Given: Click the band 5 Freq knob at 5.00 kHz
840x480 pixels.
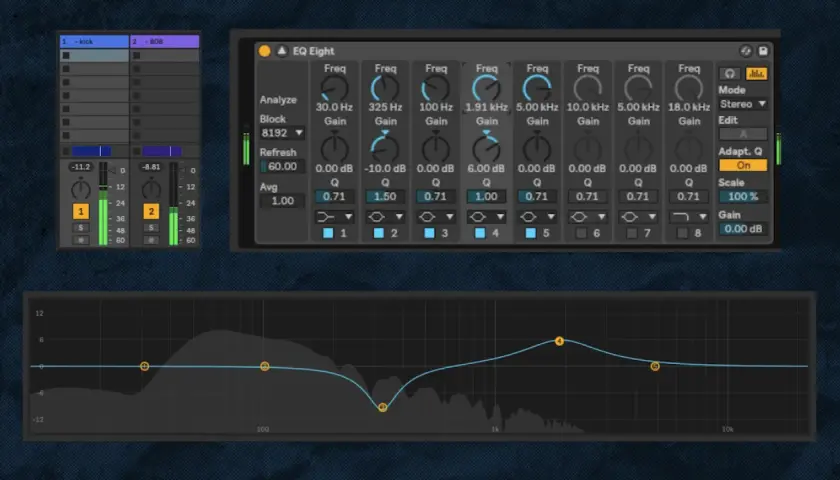Looking at the screenshot, I should [537, 88].
